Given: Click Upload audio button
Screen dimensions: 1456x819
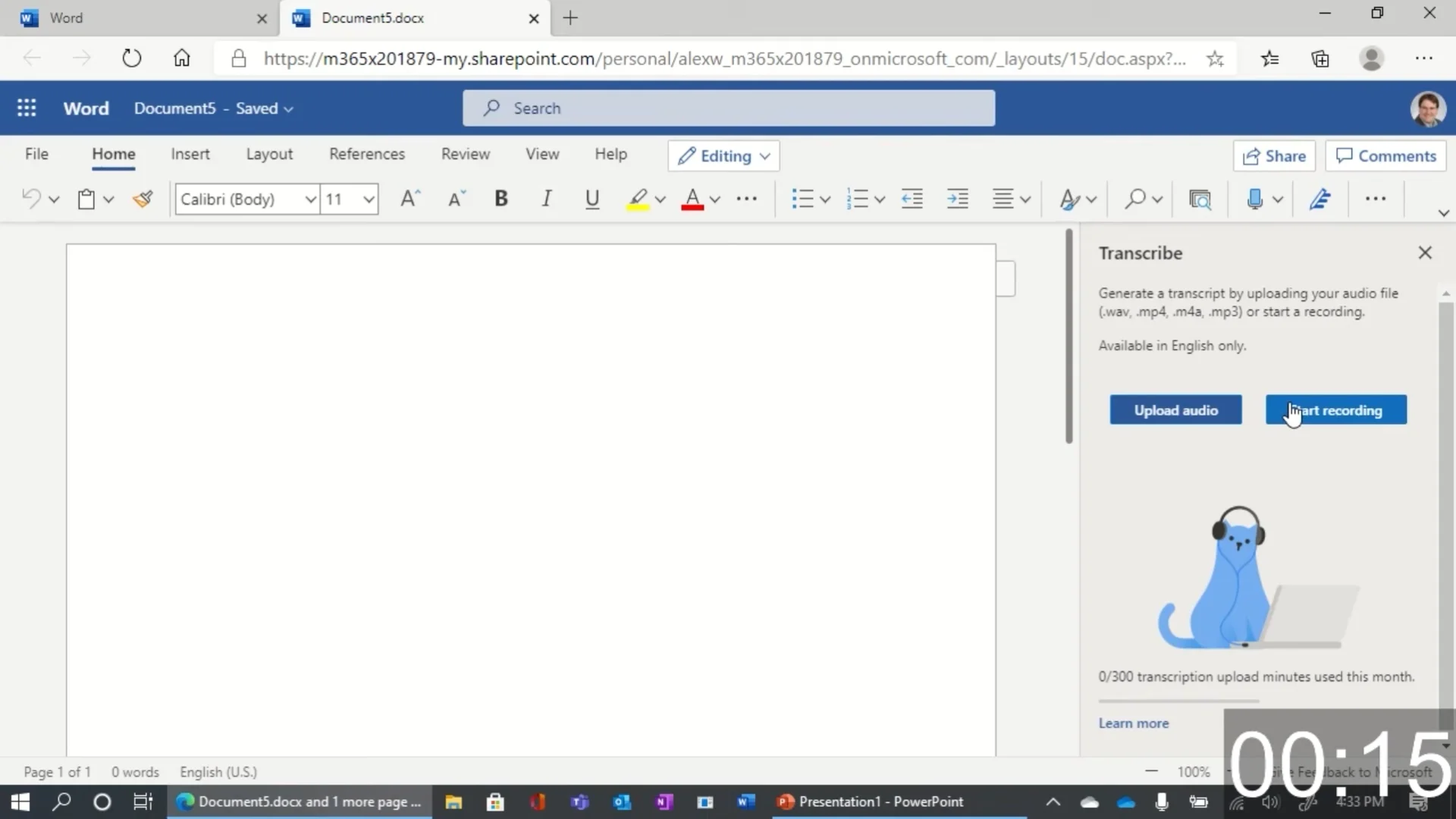Looking at the screenshot, I should (1175, 410).
